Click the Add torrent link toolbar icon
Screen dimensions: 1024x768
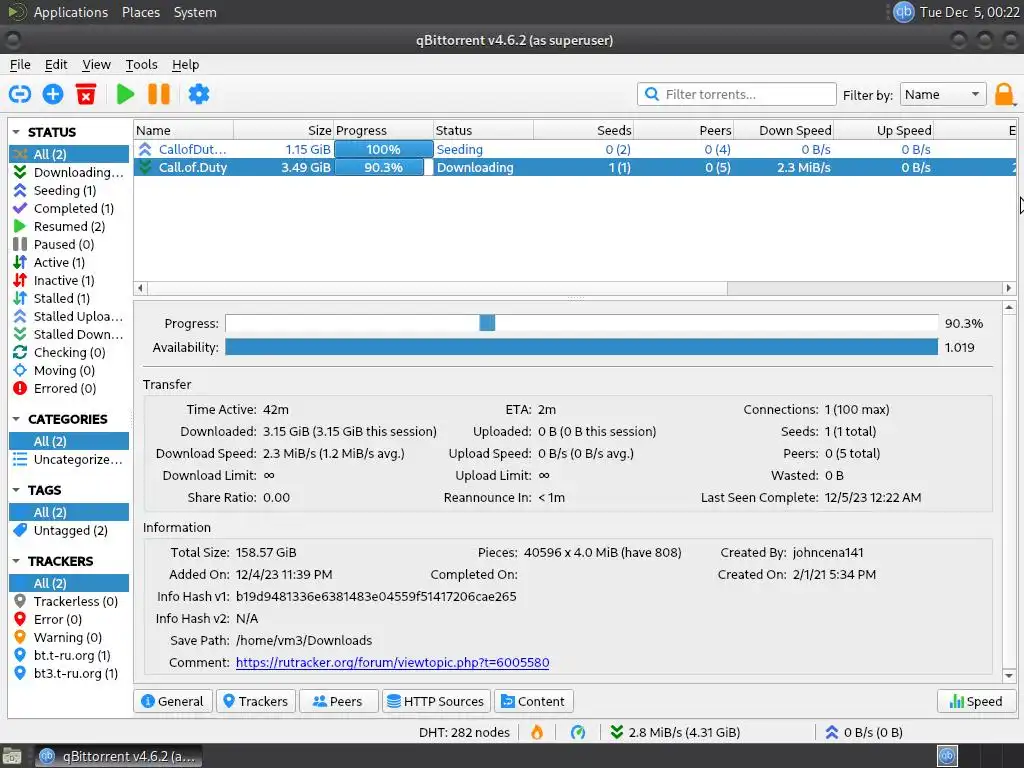[20, 94]
